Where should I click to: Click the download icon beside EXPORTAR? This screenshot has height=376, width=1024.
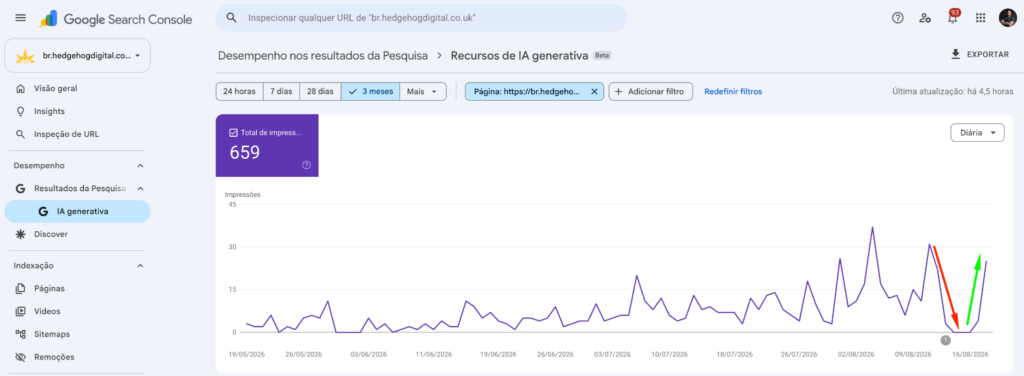click(955, 54)
